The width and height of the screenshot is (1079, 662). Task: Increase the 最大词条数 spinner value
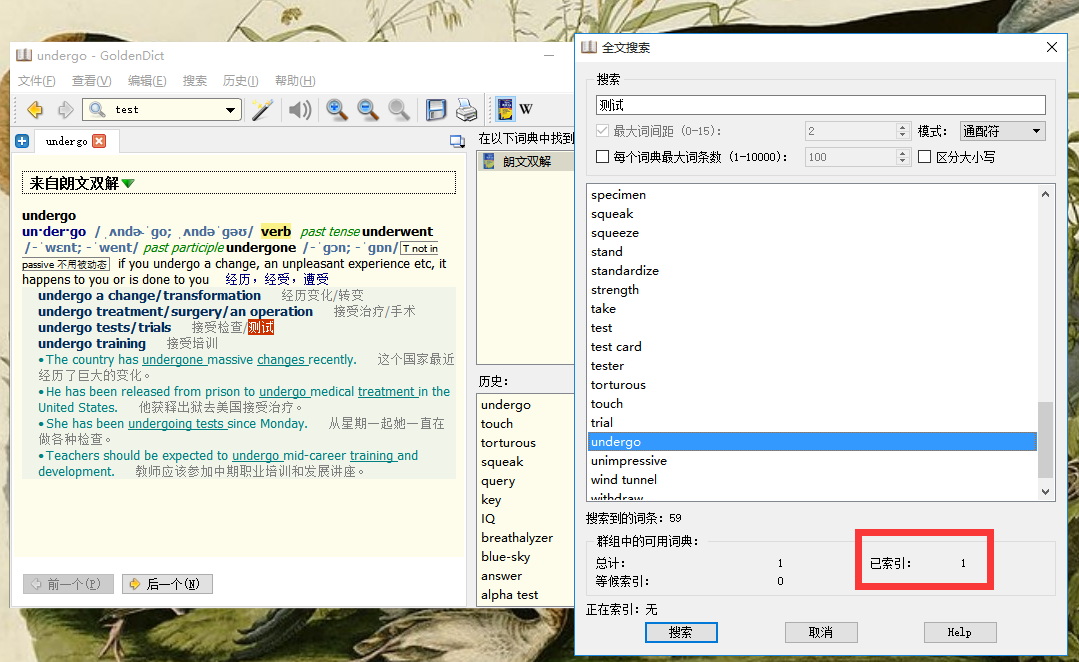click(903, 153)
